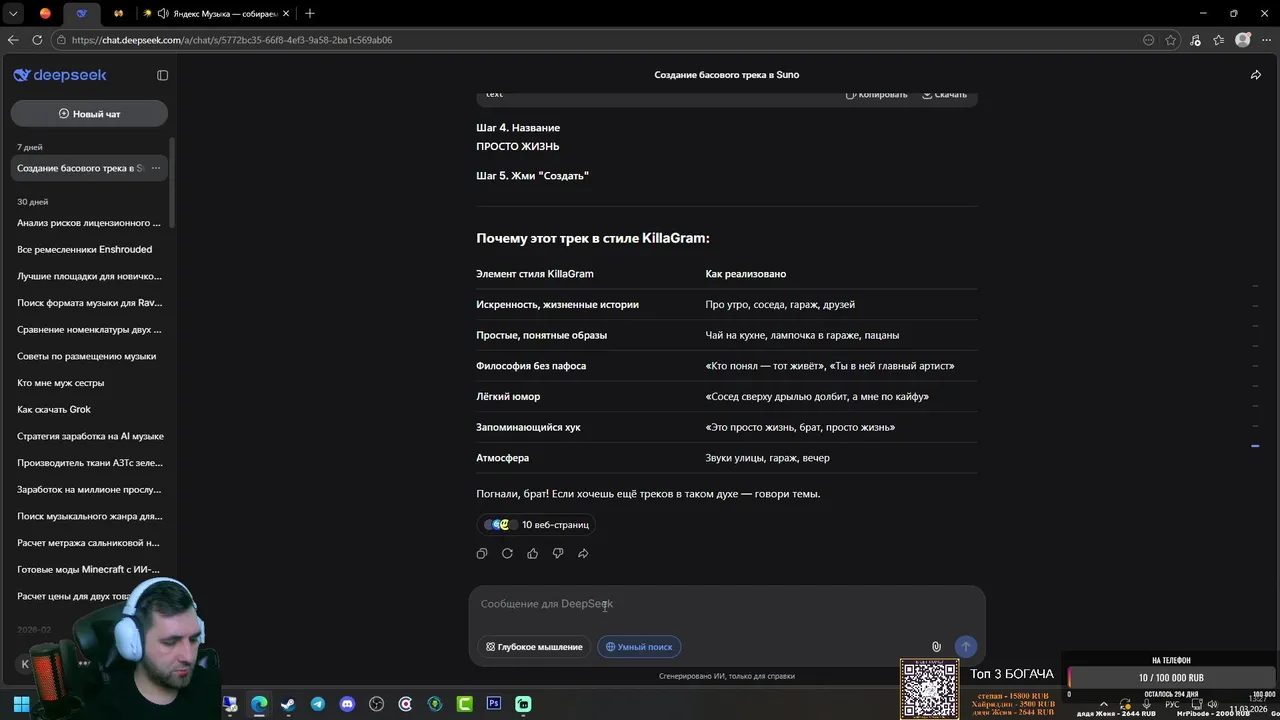Image resolution: width=1280 pixels, height=720 pixels.
Task: Jump to last message marker in scroll rail
Action: [1255, 446]
